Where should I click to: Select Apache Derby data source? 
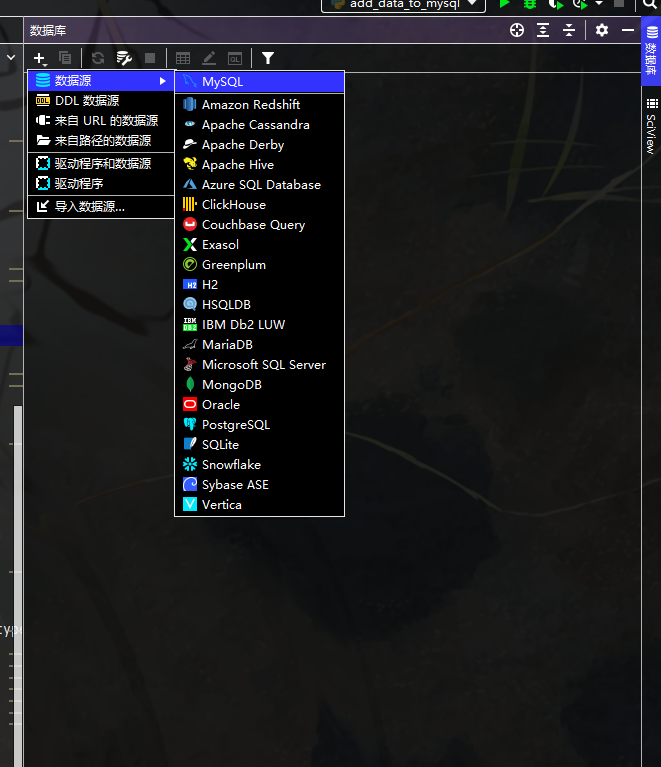(259, 145)
